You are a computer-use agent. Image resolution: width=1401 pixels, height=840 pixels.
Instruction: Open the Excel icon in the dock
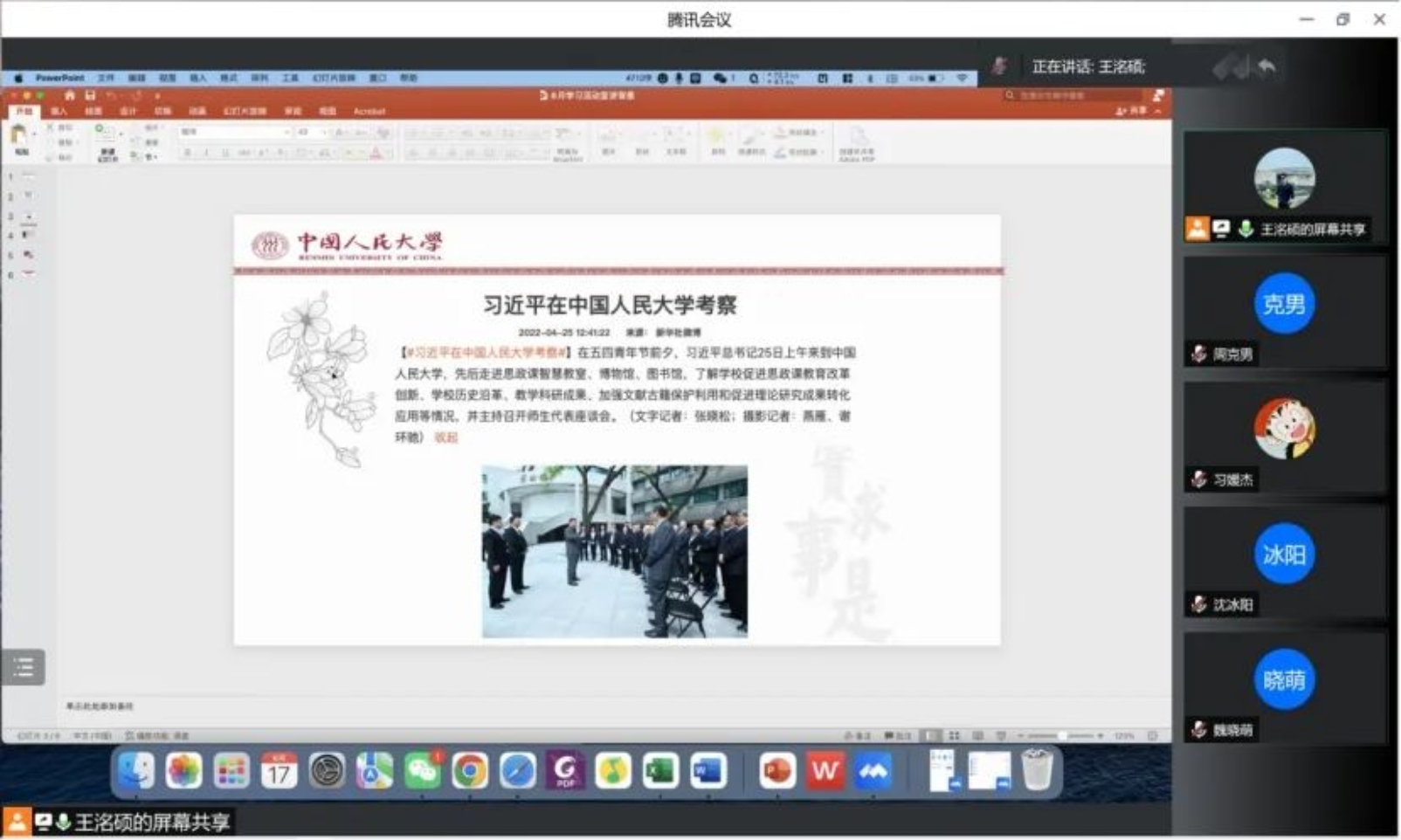[660, 772]
